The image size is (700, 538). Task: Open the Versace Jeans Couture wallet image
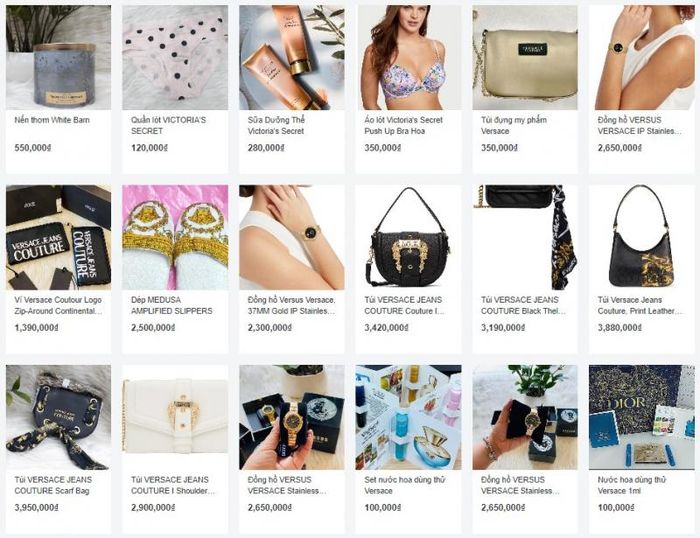[x=58, y=238]
